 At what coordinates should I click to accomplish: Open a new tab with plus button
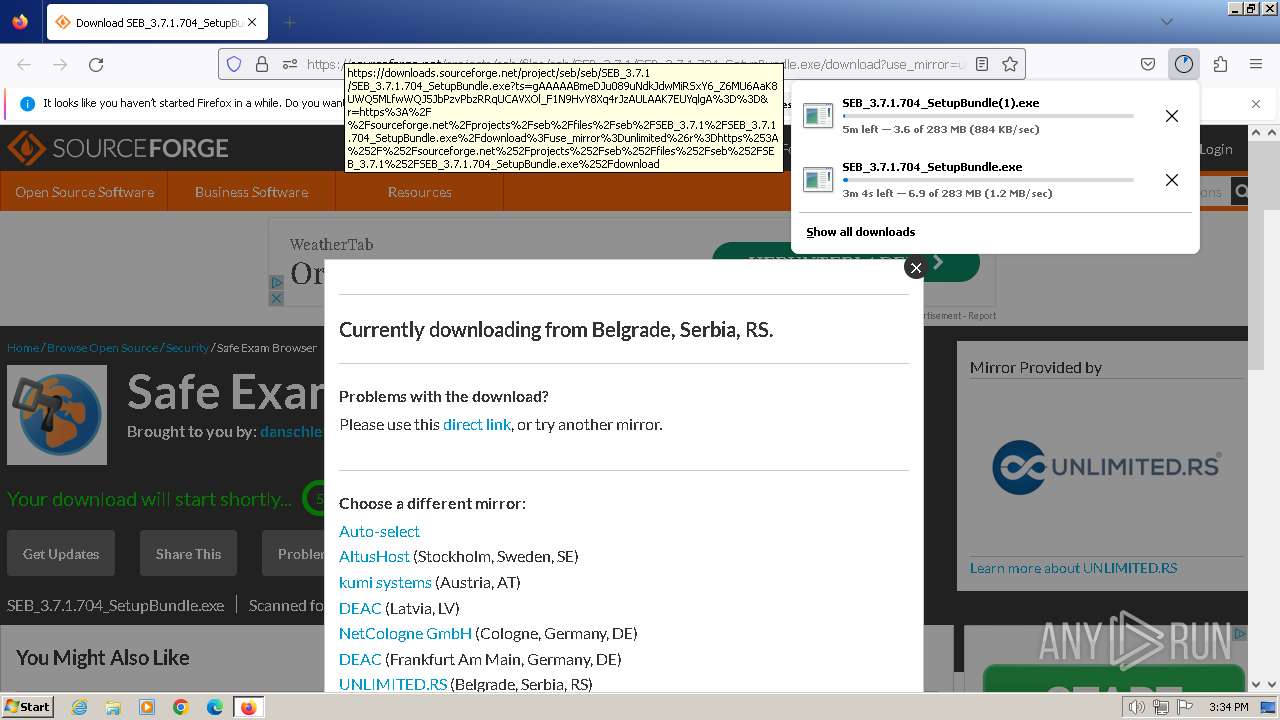[x=289, y=22]
